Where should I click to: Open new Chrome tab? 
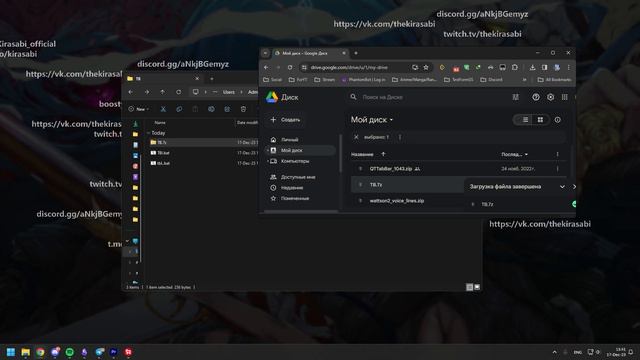point(356,53)
